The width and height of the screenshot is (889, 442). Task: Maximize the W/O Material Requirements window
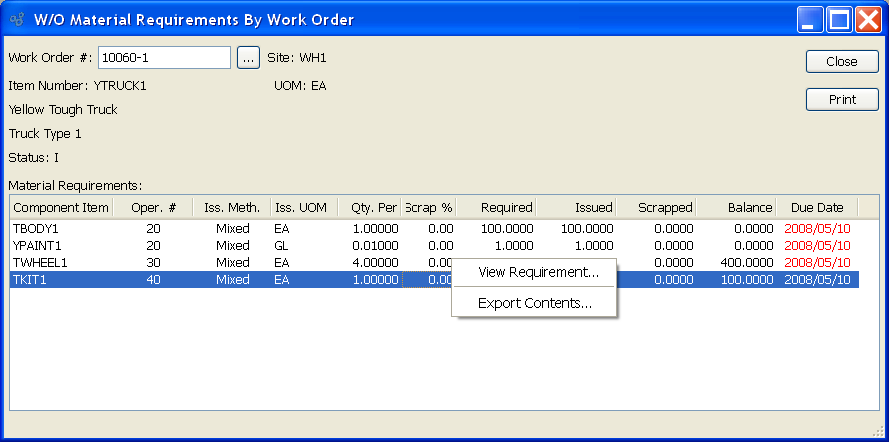coord(839,20)
